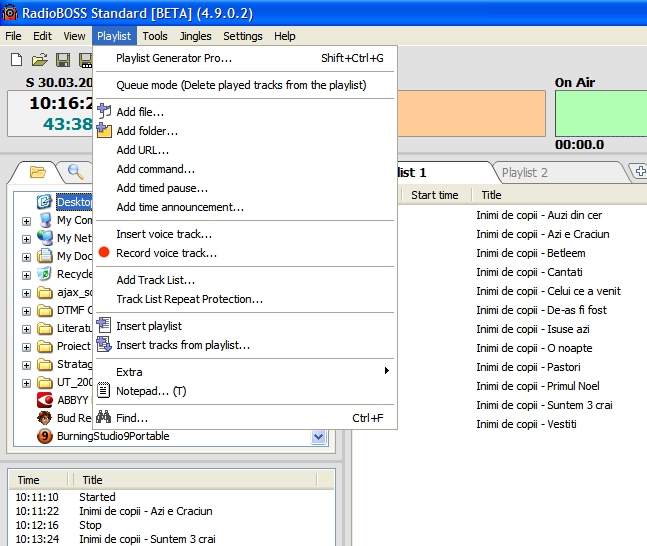Expand the ajax folder tree node

pyautogui.click(x=26, y=293)
